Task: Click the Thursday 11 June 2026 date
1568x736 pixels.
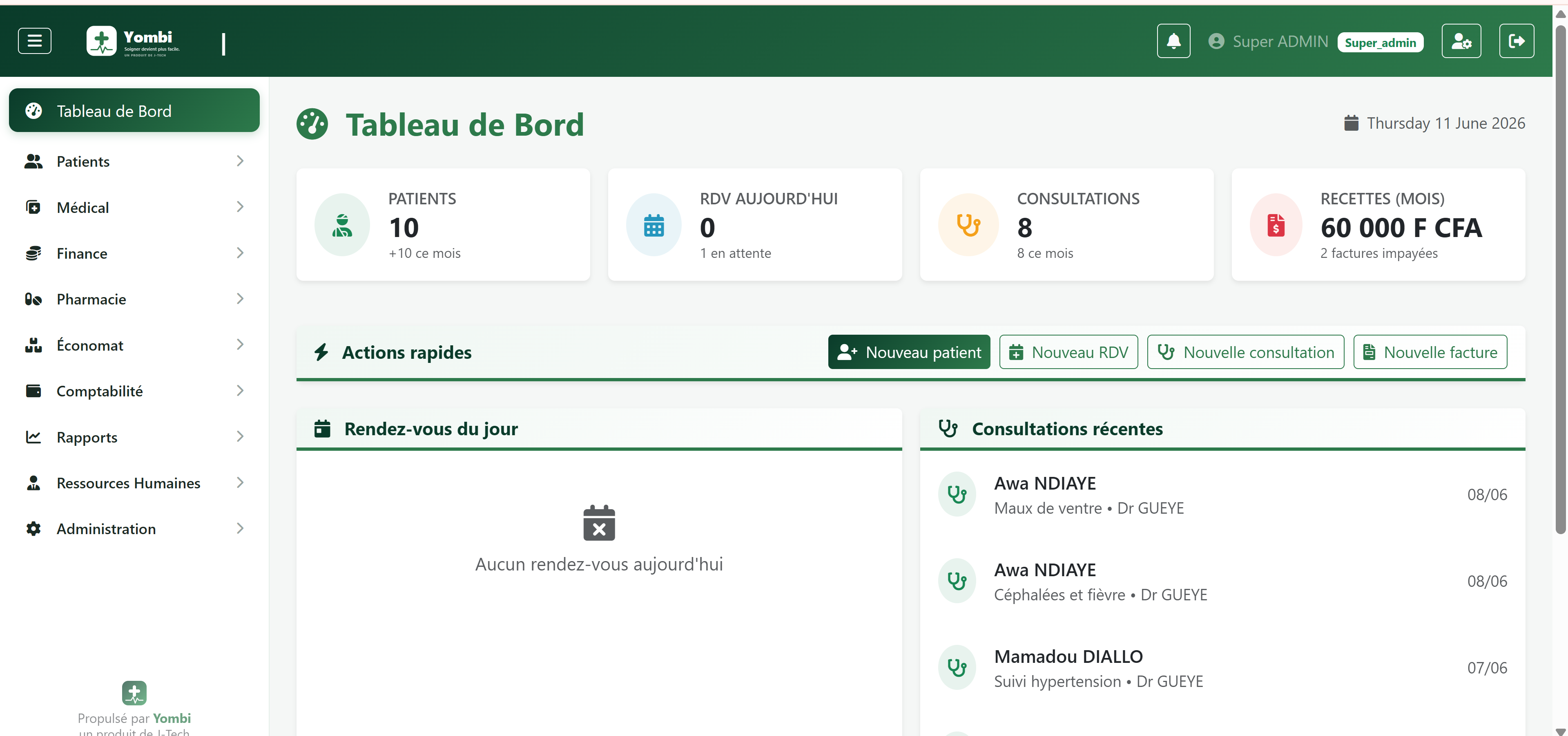Action: [1445, 123]
